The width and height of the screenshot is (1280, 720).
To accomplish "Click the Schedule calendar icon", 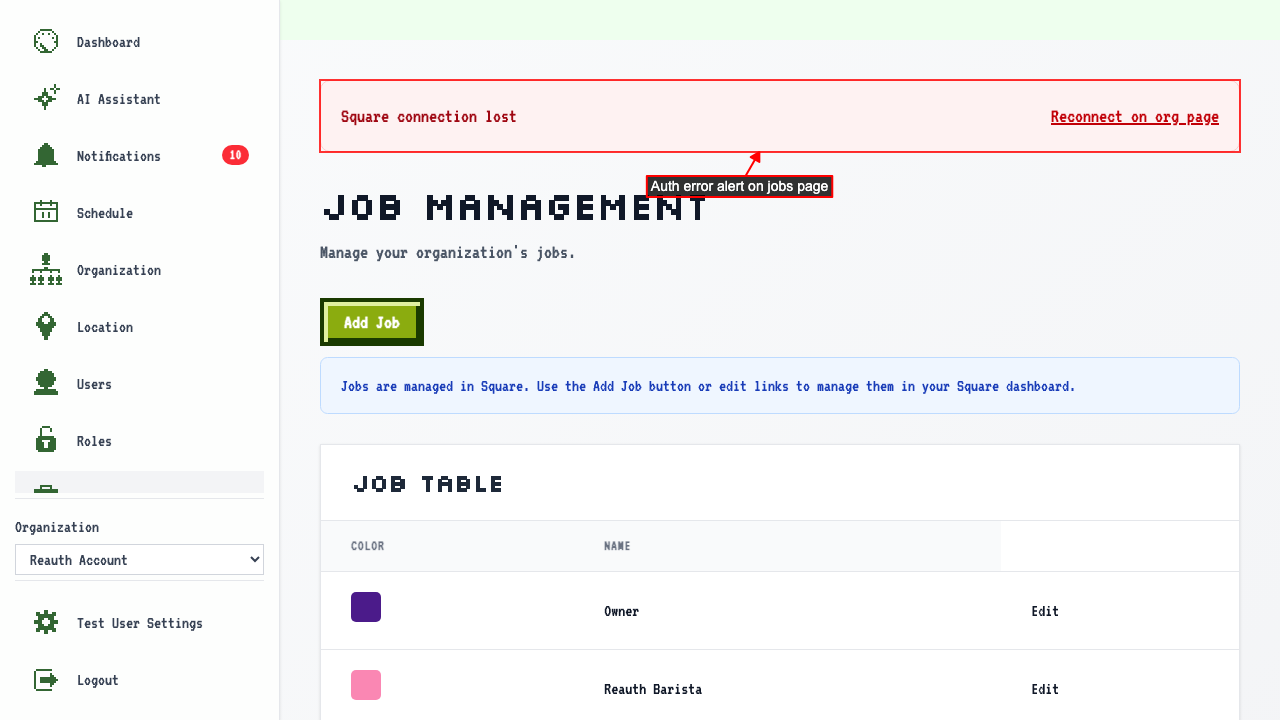I will [46, 213].
